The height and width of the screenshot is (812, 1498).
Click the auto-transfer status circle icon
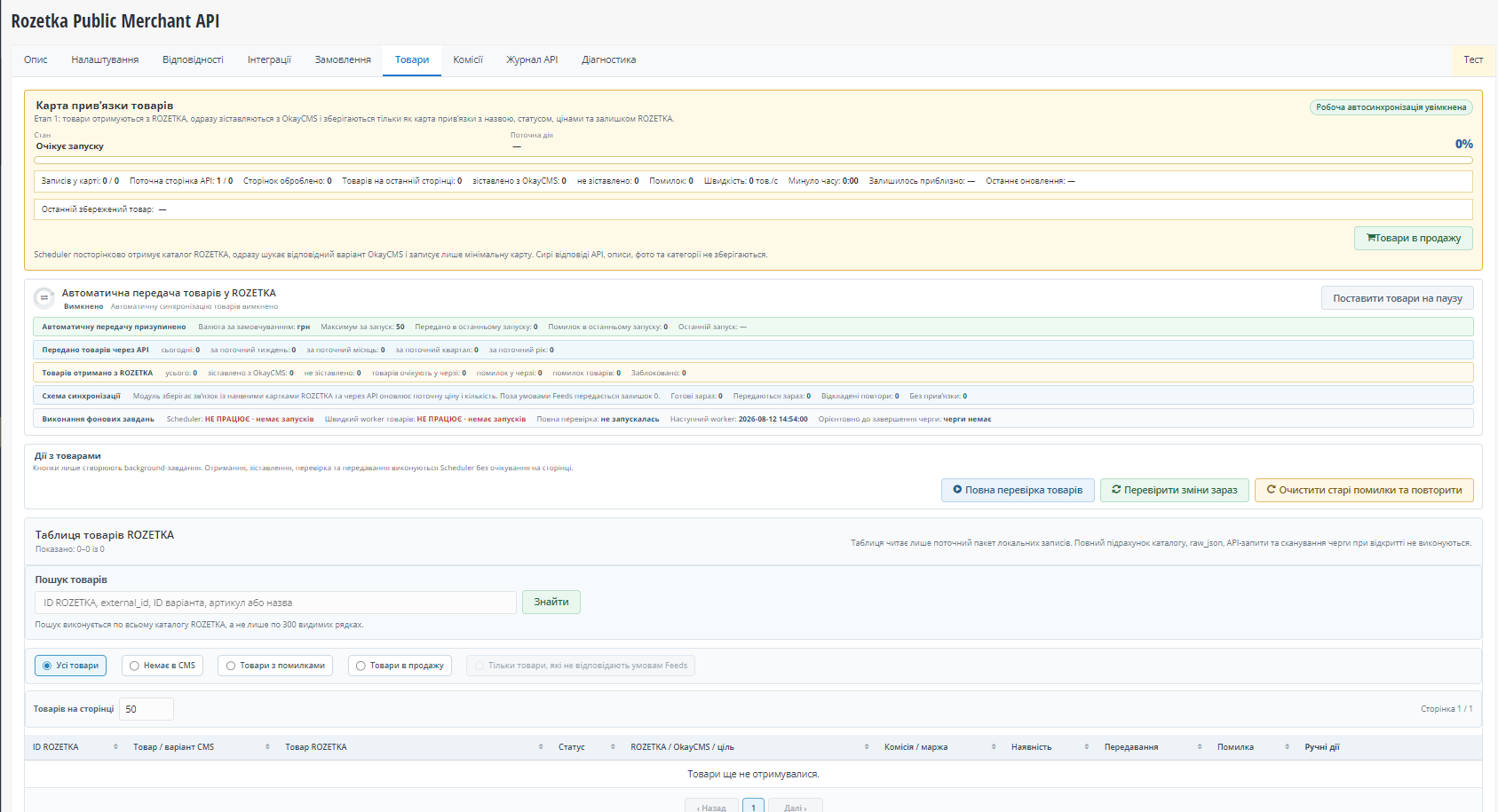pyautogui.click(x=44, y=298)
